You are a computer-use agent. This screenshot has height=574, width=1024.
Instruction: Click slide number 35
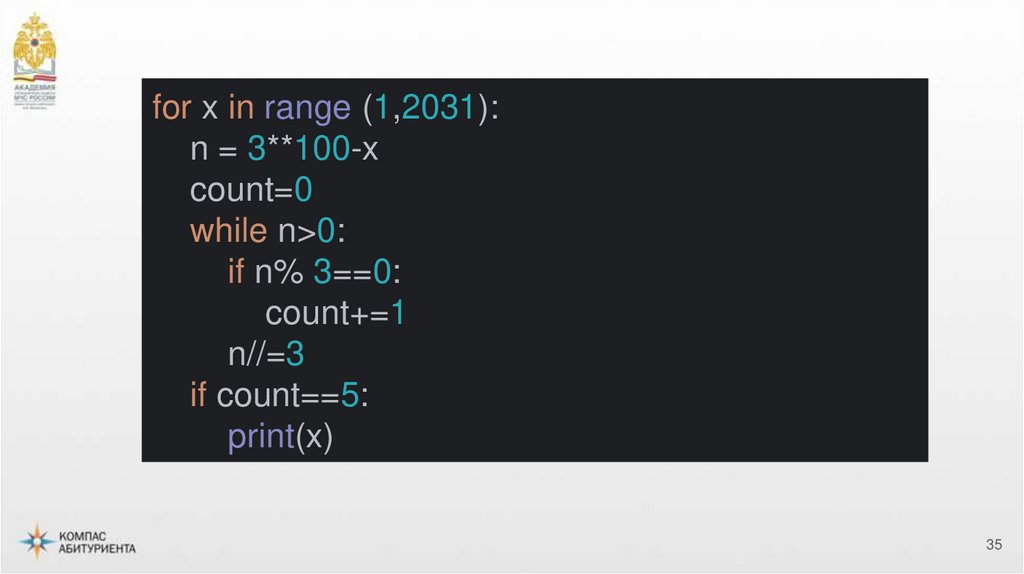pos(993,545)
